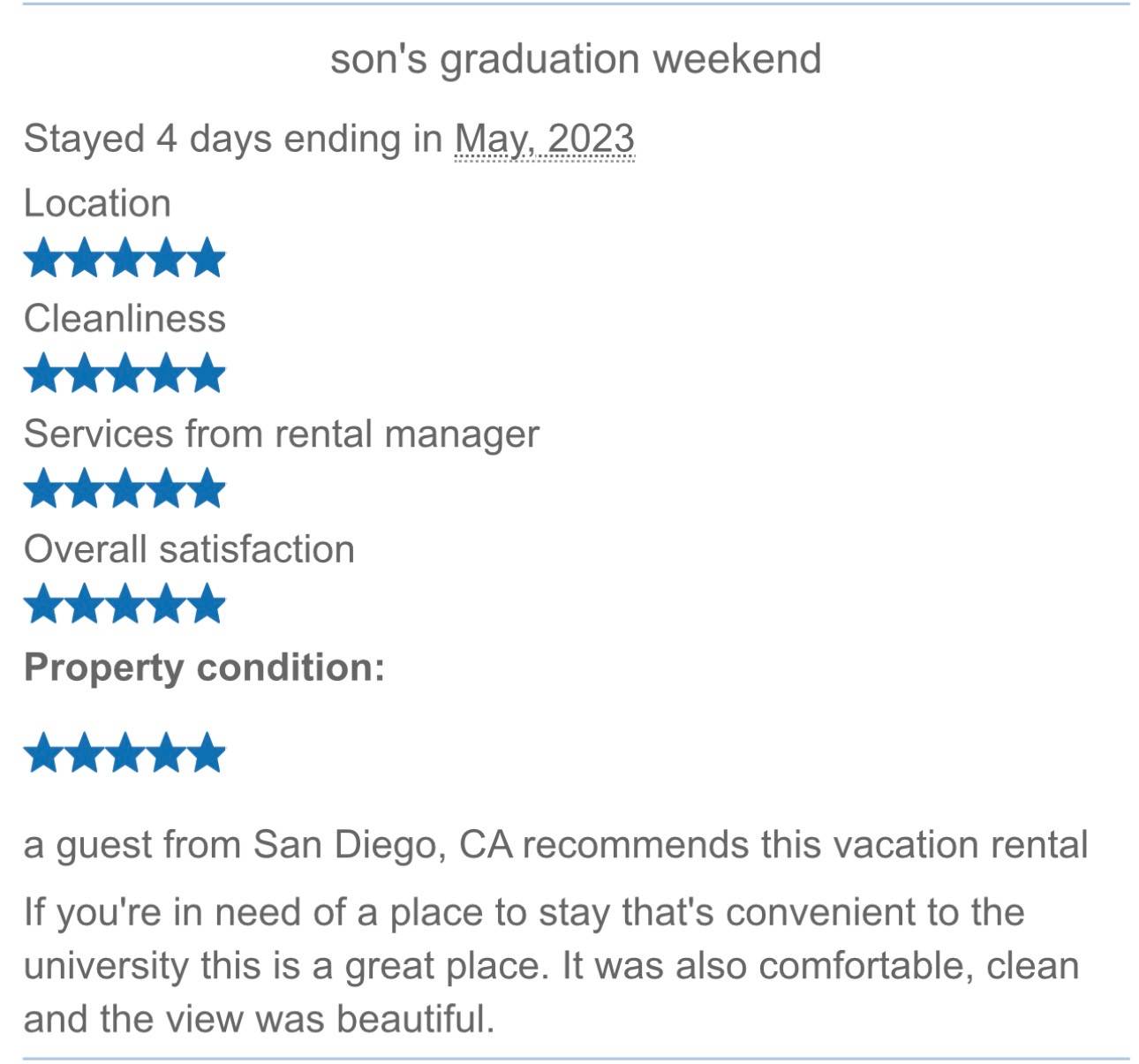The height and width of the screenshot is (1064, 1139).
Task: Click the review text mentioning the university
Action: 551,965
